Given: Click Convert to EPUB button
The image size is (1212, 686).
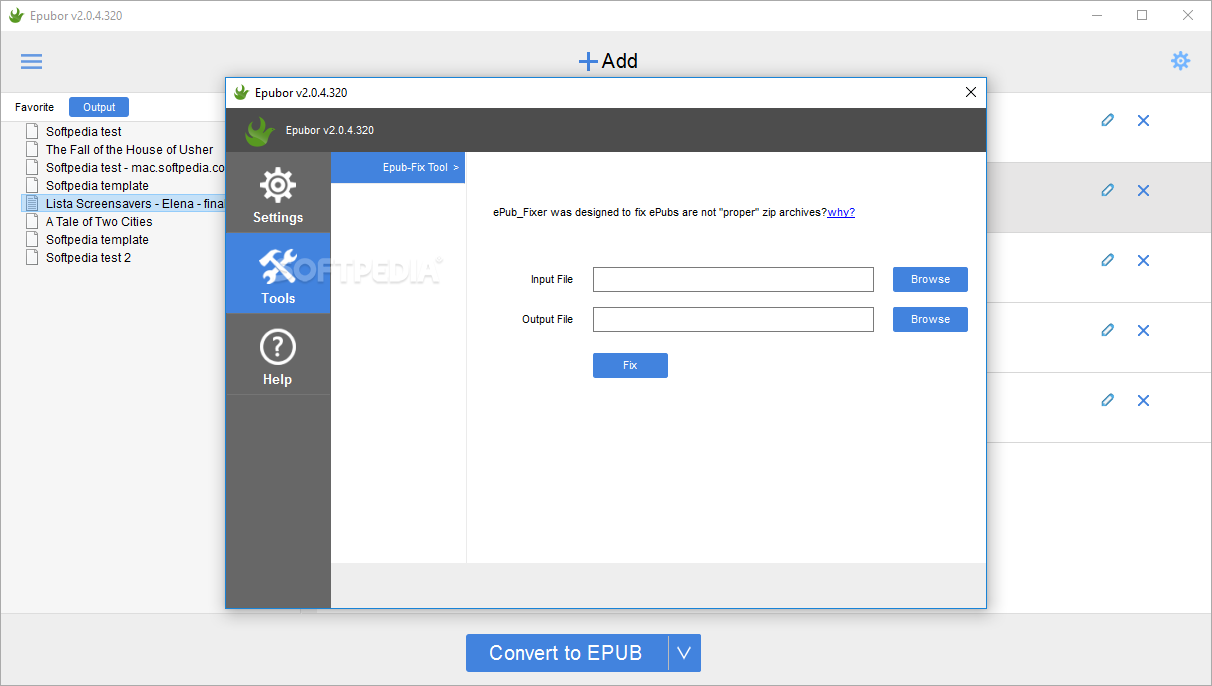Looking at the screenshot, I should [566, 653].
